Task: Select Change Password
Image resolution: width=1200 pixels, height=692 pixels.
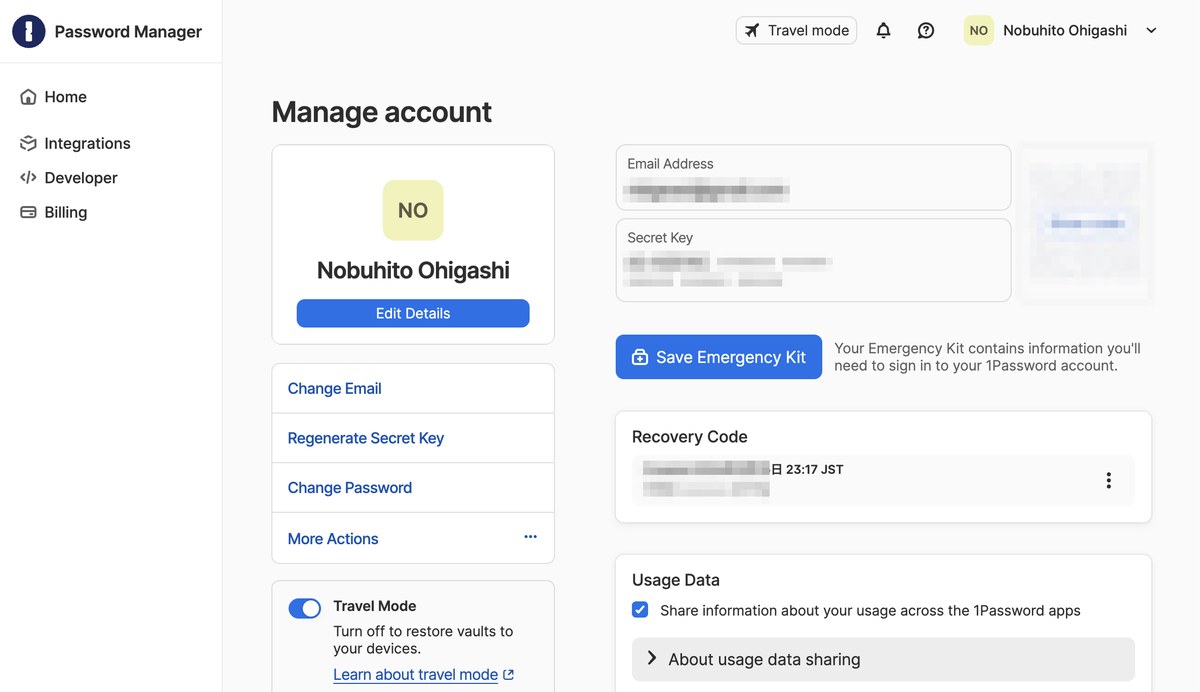Action: 413,488
